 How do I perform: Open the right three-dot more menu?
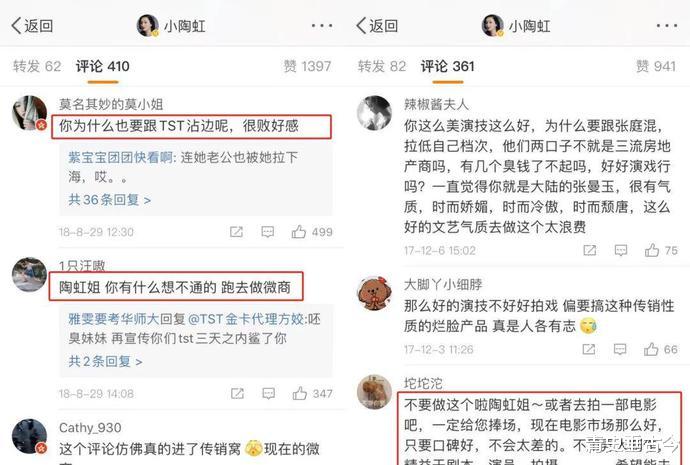pos(667,26)
